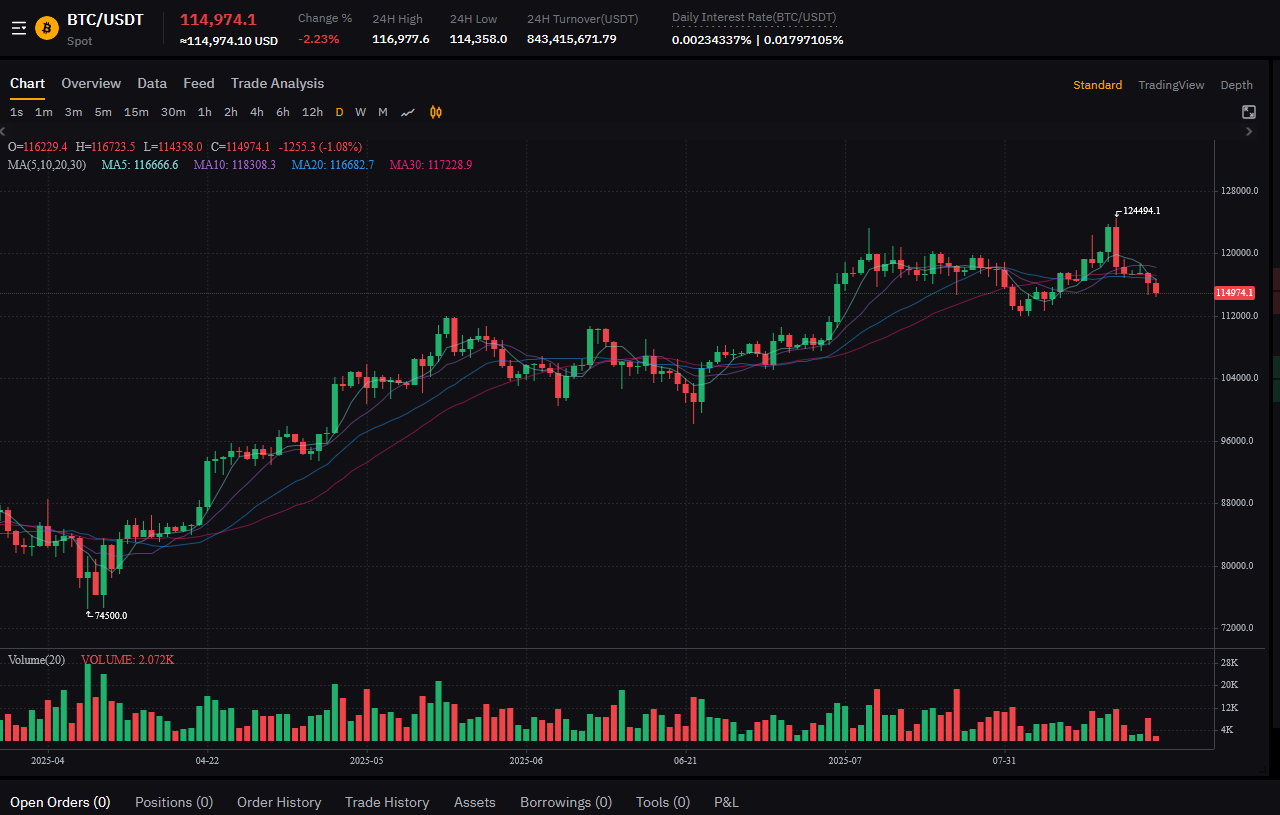Switch to the Overview tab
Viewport: 1280px width, 815px height.
pos(91,84)
